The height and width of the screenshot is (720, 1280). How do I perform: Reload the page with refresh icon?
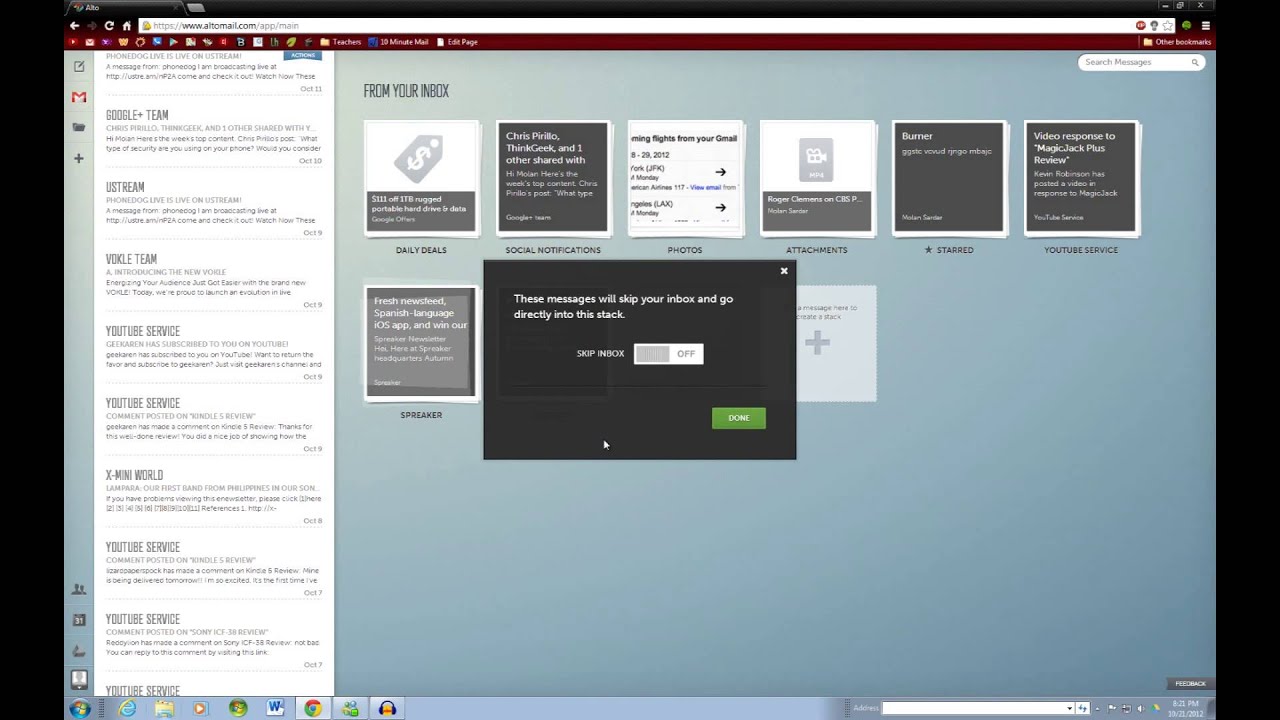pyautogui.click(x=109, y=25)
